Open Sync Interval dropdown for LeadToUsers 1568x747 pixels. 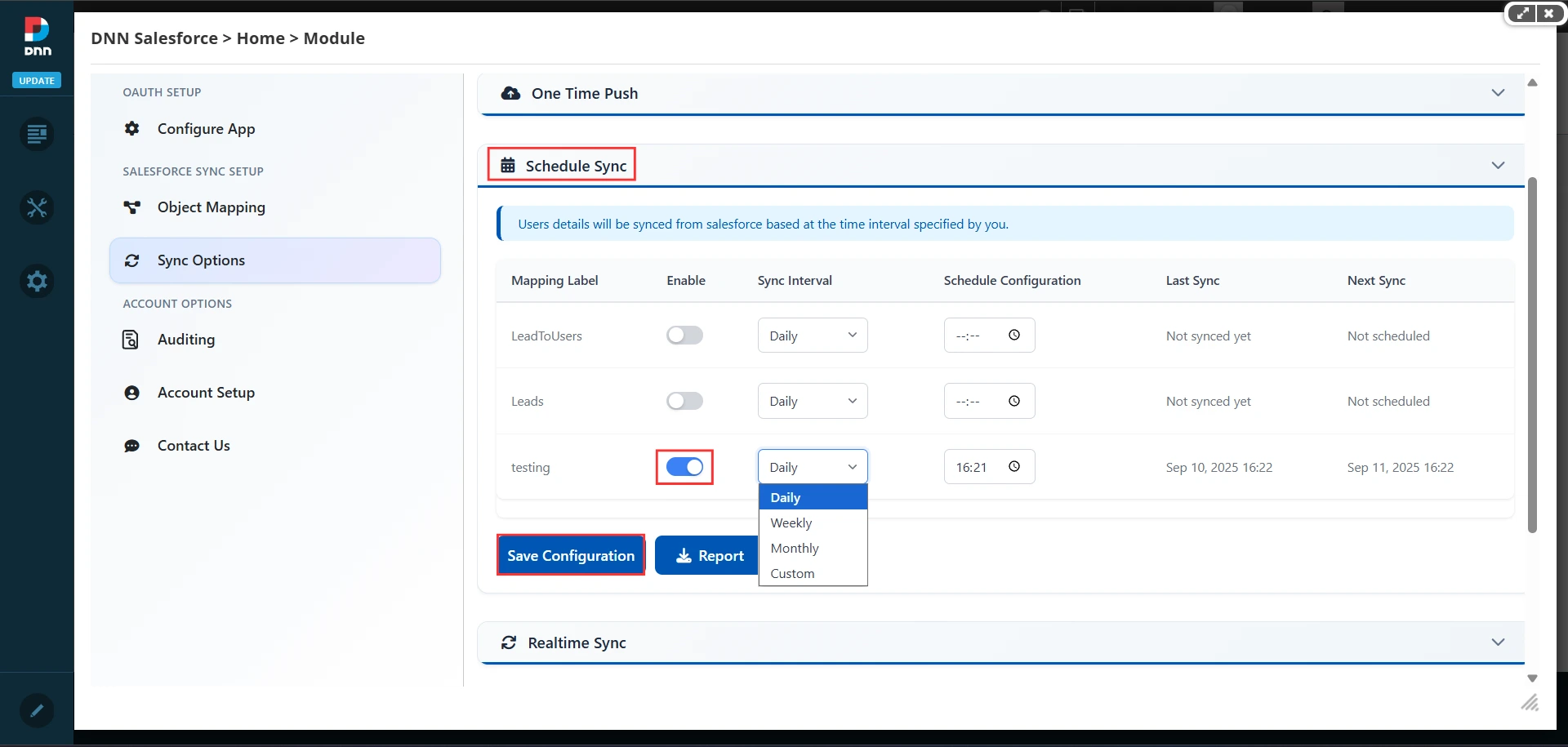point(813,336)
